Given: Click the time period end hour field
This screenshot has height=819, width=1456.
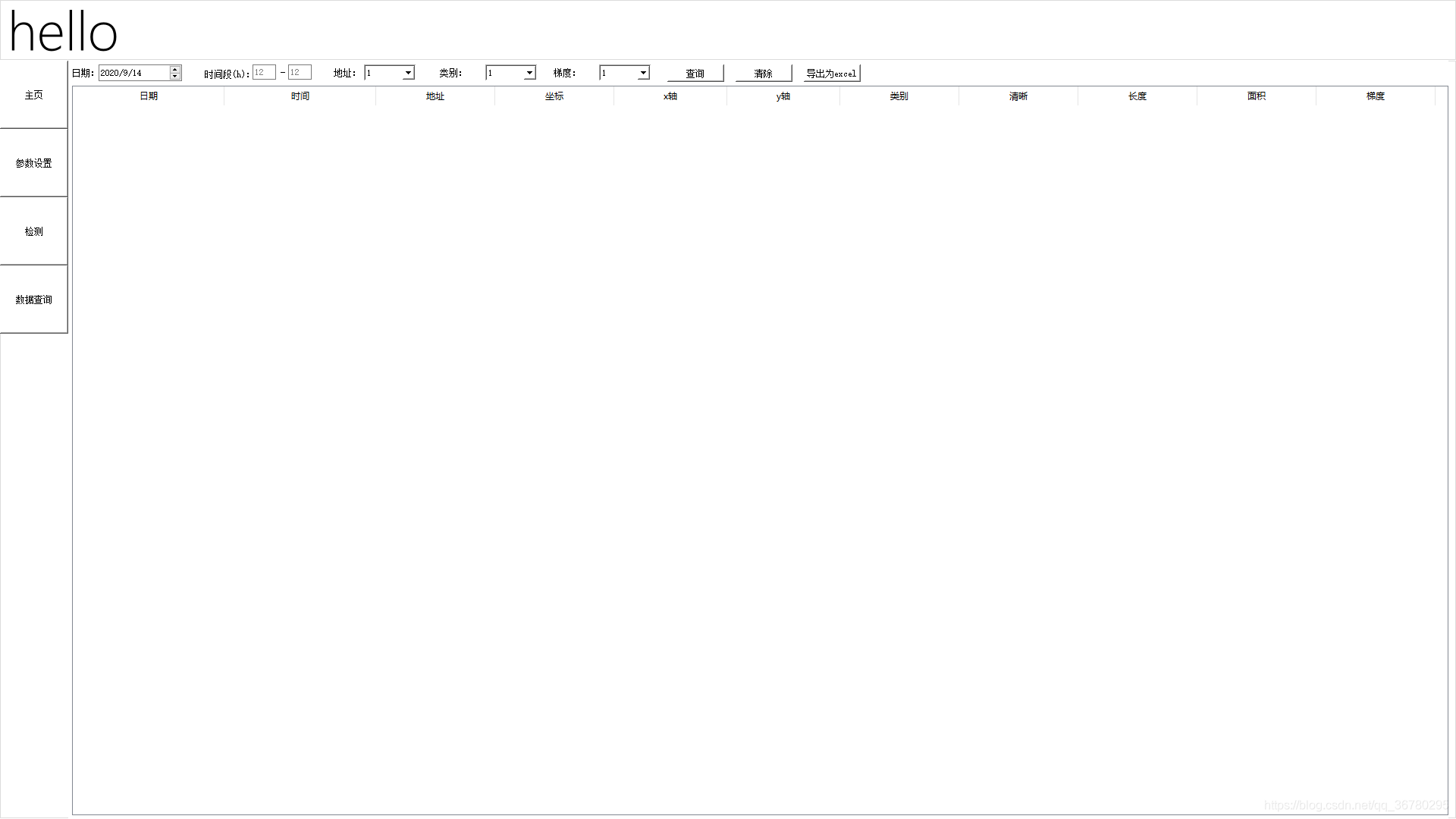Looking at the screenshot, I should click(299, 73).
